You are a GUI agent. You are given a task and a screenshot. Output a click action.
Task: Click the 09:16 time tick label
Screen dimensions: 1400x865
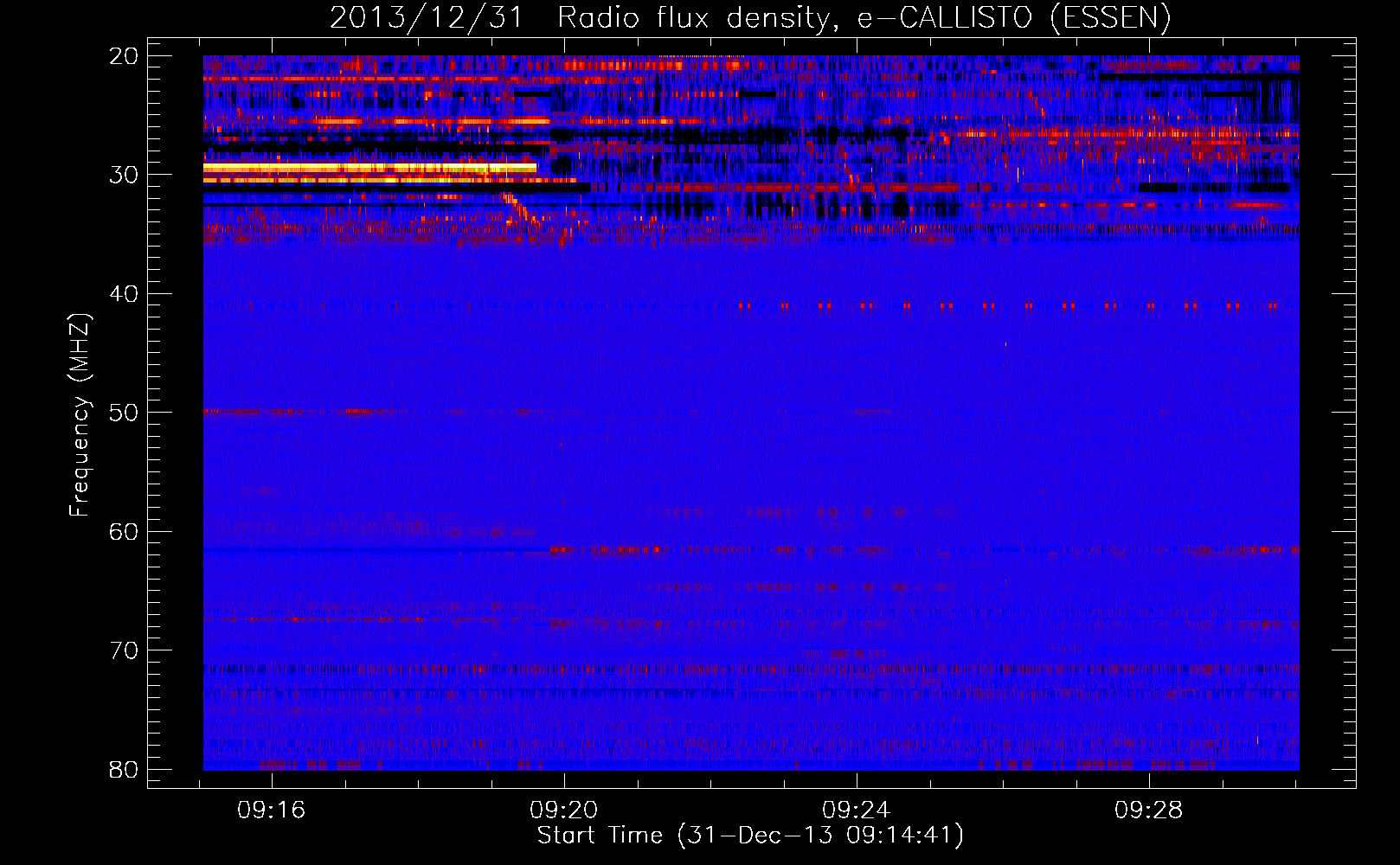pyautogui.click(x=272, y=811)
